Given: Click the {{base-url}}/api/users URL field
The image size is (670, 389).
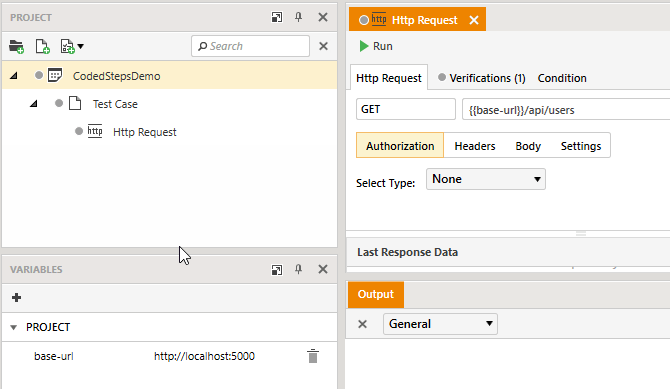Looking at the screenshot, I should pos(566,110).
